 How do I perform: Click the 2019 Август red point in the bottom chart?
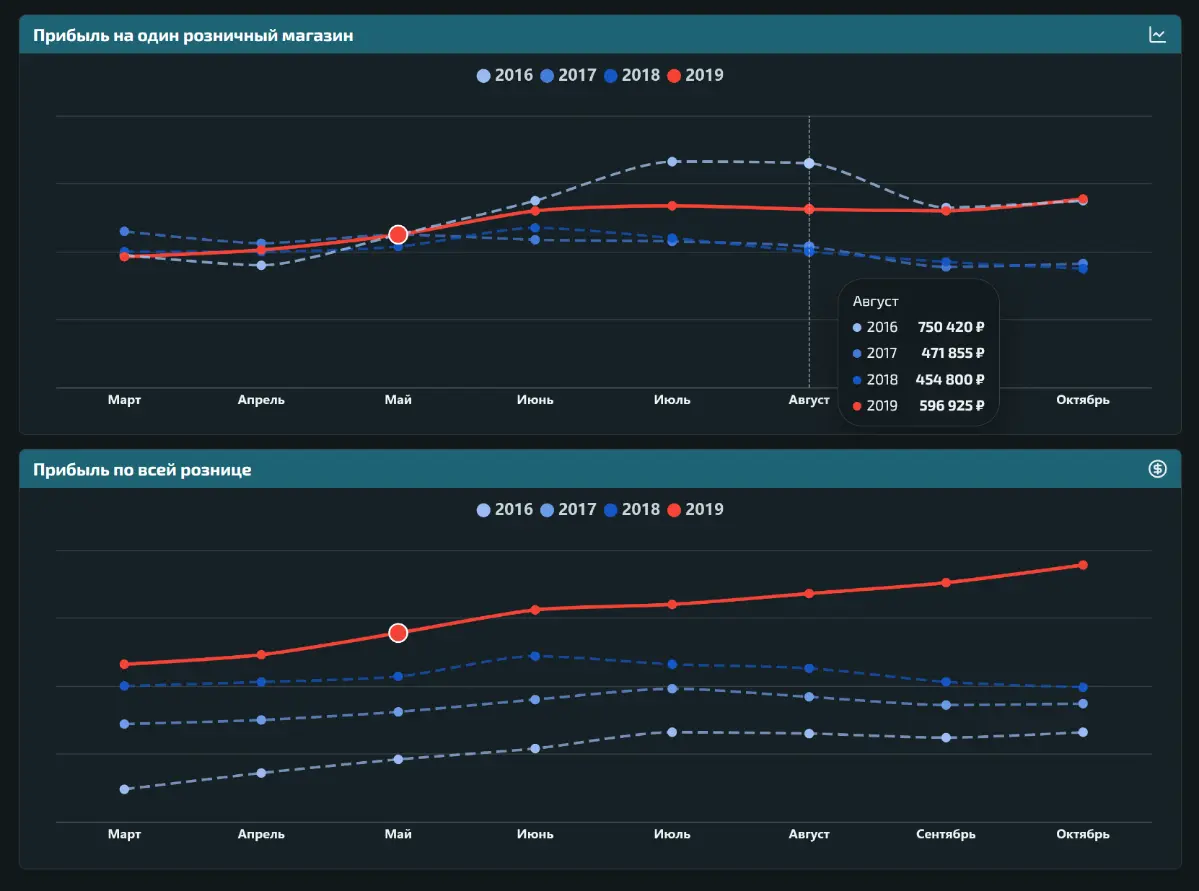click(x=809, y=593)
